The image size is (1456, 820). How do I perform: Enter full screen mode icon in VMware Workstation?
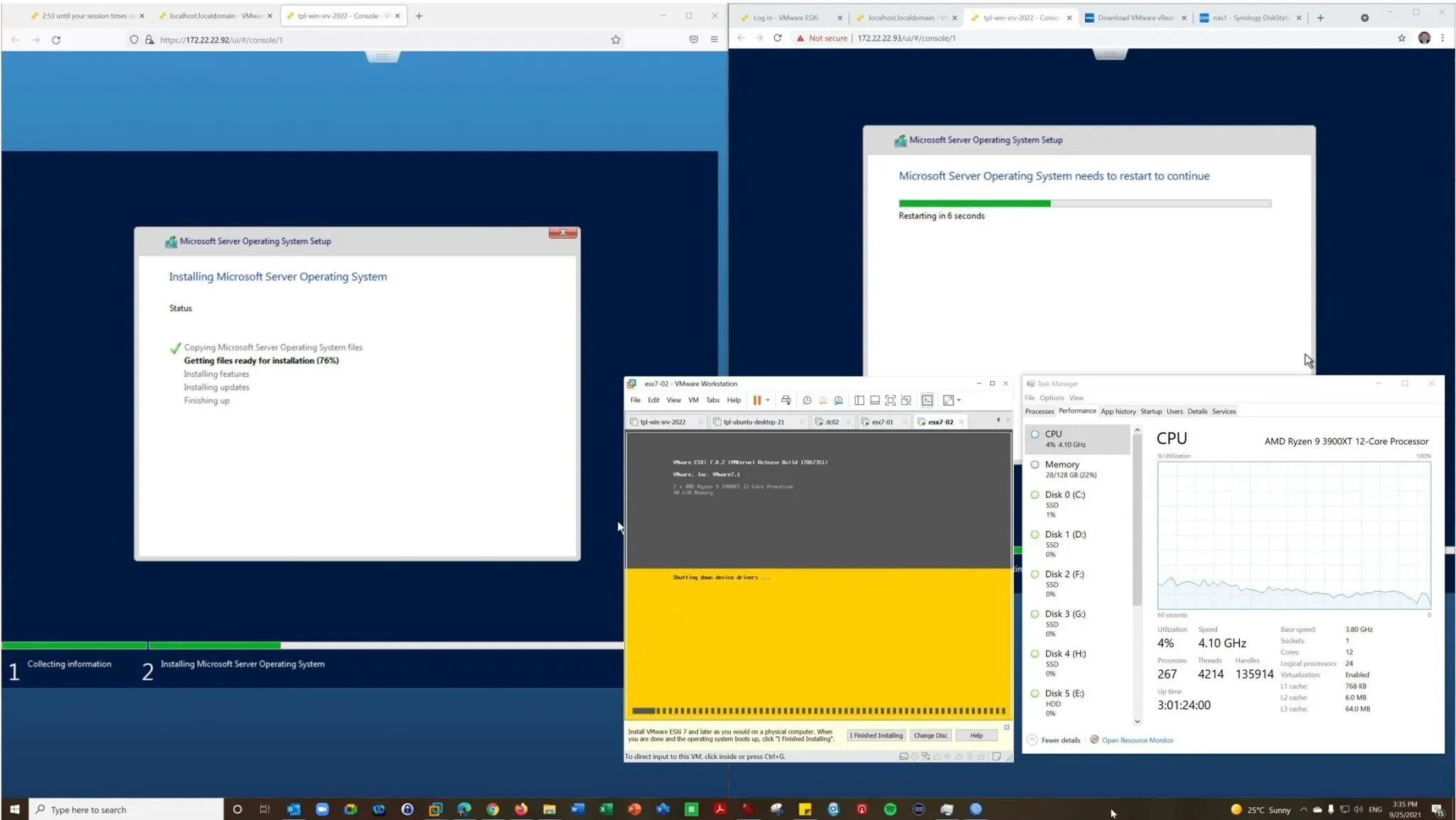(x=890, y=400)
